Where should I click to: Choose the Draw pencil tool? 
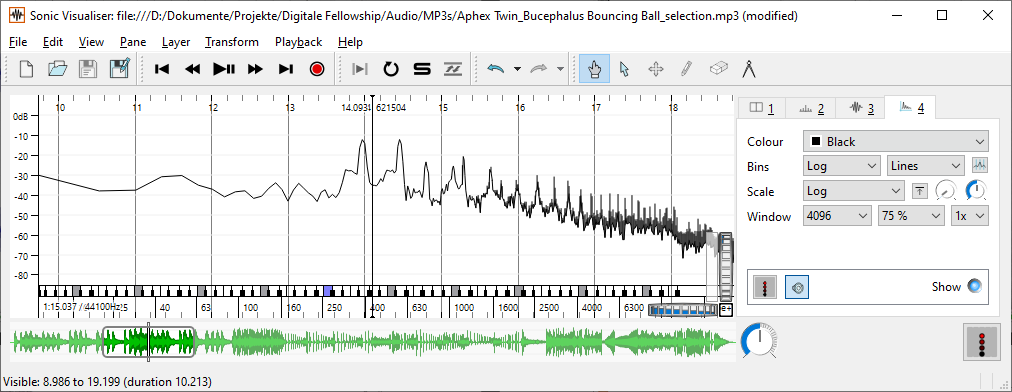tap(687, 69)
